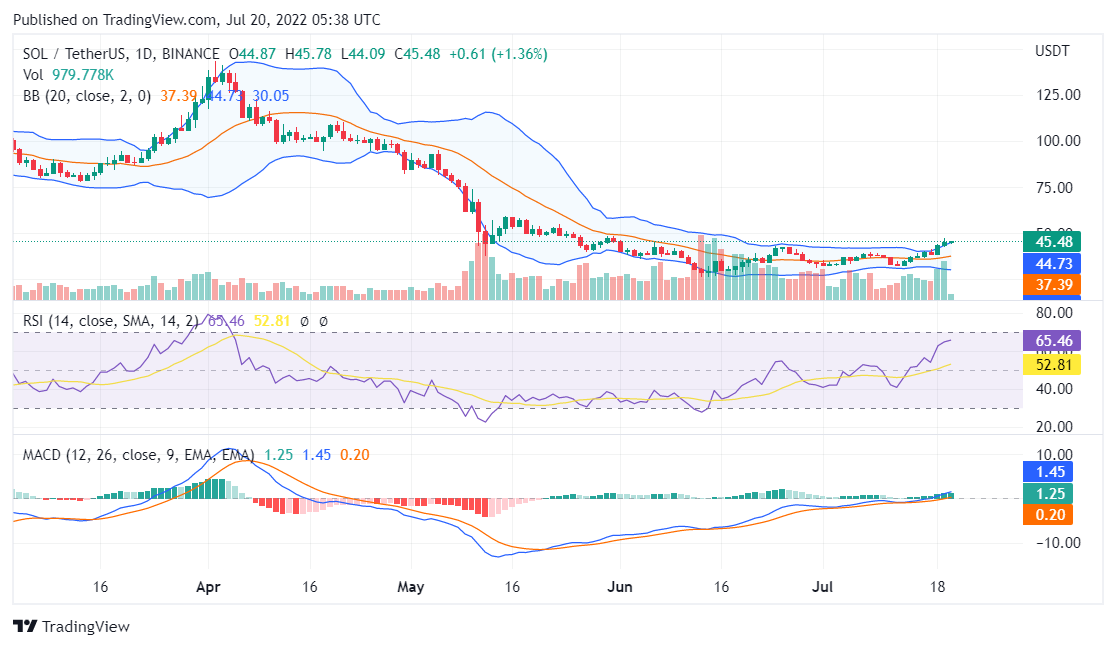This screenshot has width=1116, height=648.
Task: Click the orange 37.39 price tag
Action: point(1054,286)
